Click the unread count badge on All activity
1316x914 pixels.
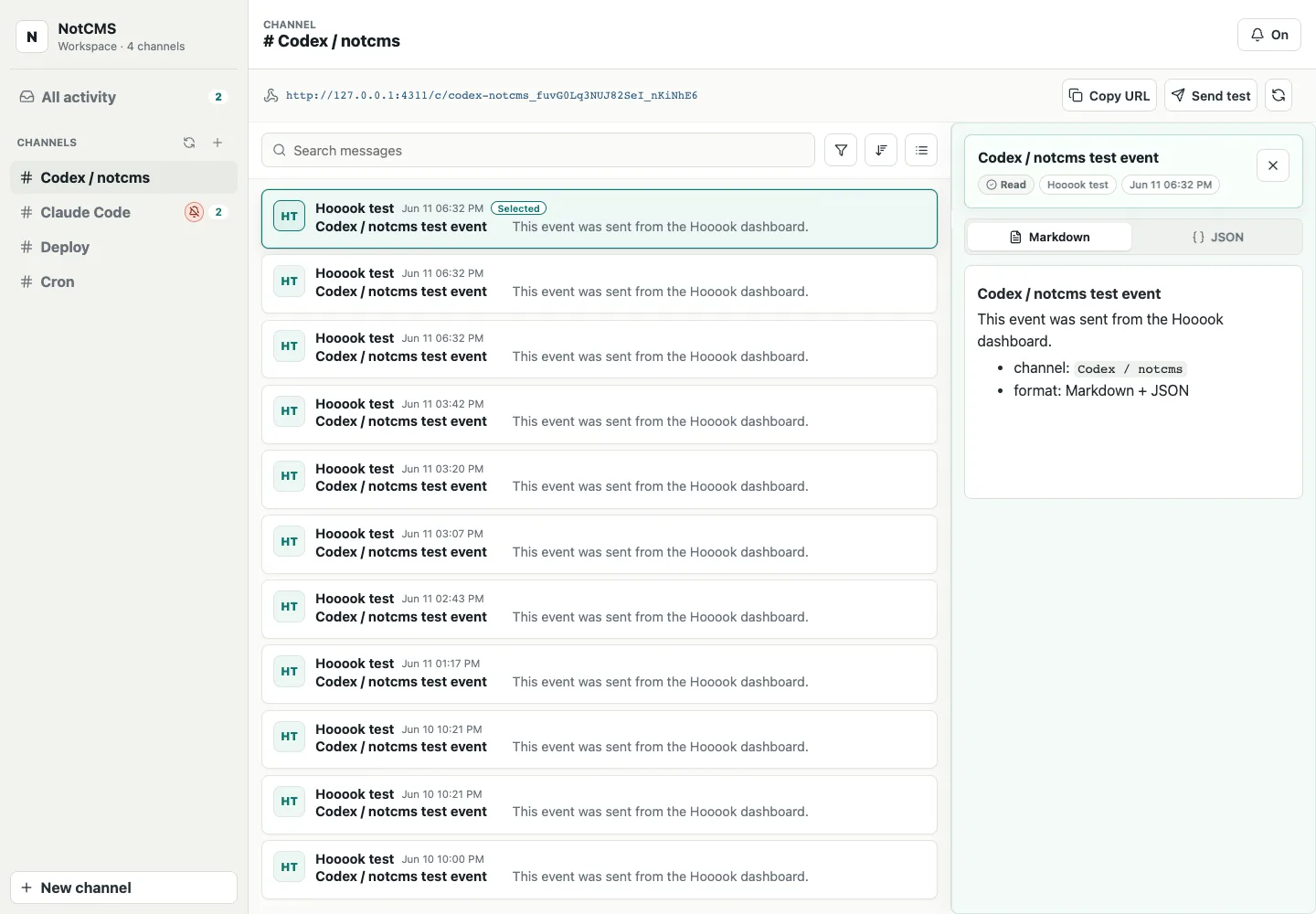tap(218, 97)
